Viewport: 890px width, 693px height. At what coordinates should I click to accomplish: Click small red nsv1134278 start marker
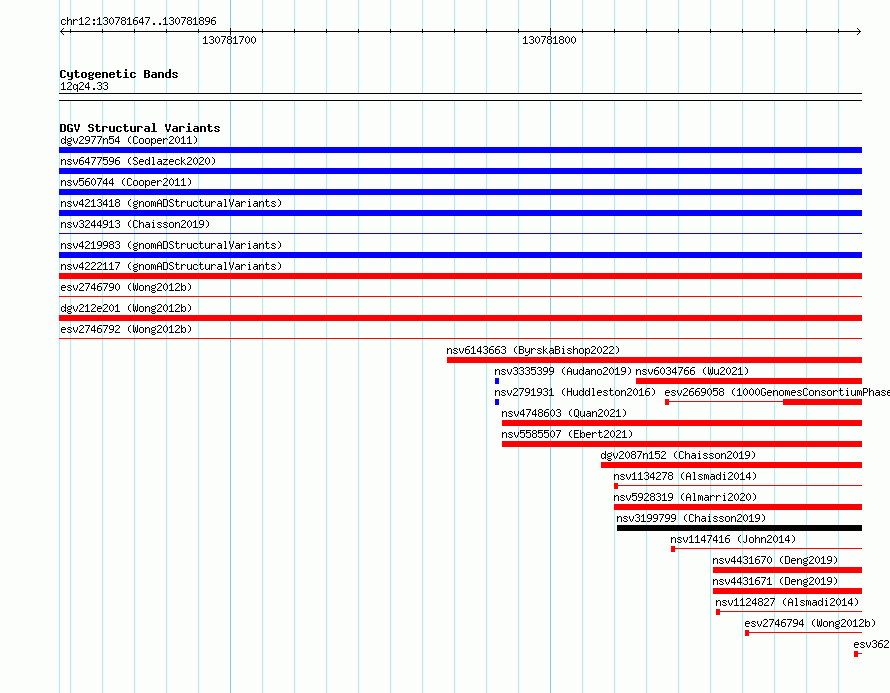[x=616, y=486]
